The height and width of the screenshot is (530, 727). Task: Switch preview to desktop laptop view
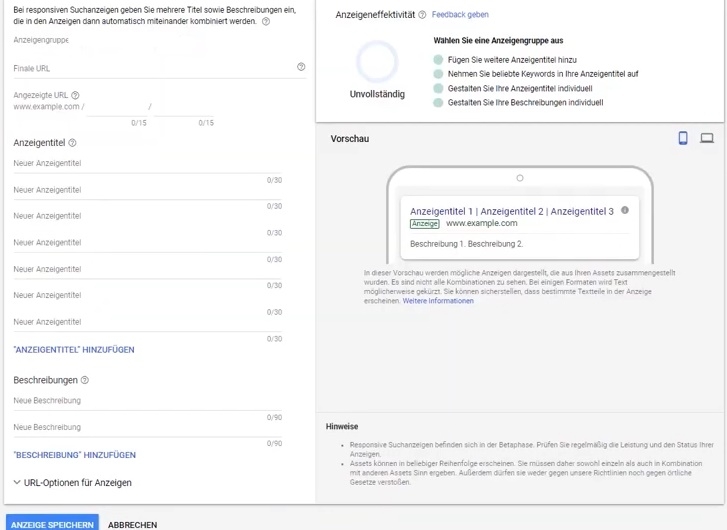(707, 138)
